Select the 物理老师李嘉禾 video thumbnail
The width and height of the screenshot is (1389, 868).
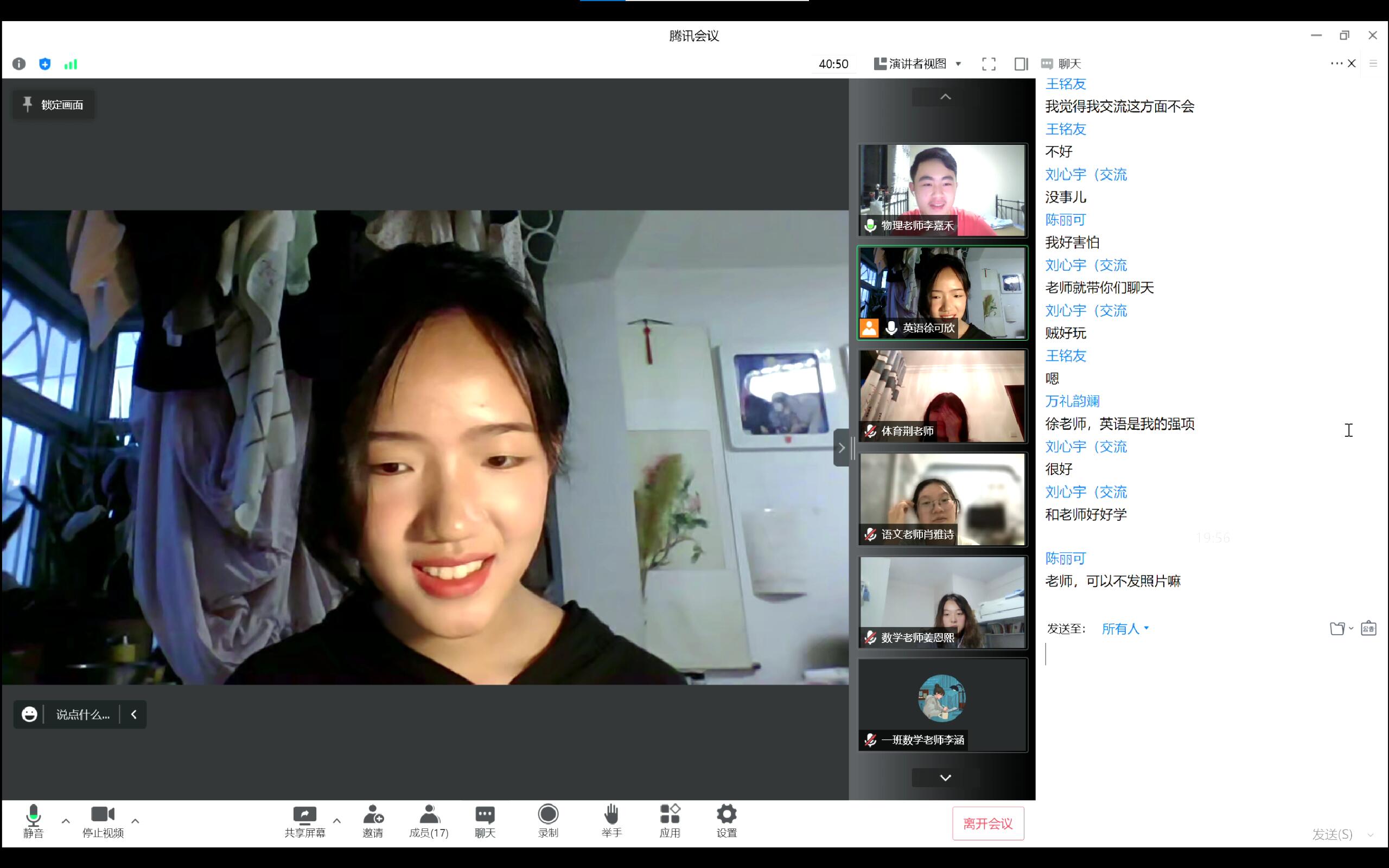coord(942,189)
